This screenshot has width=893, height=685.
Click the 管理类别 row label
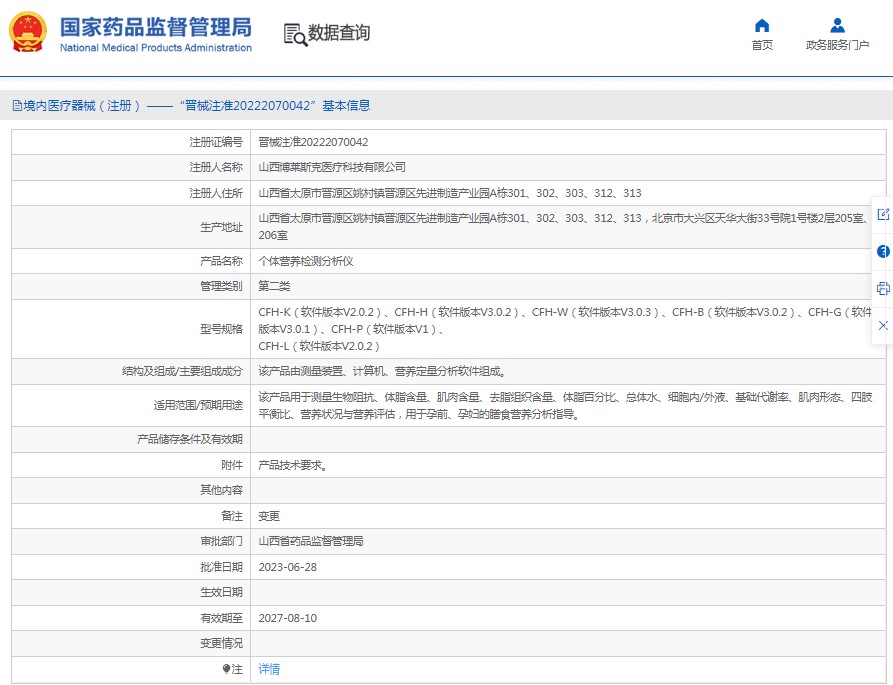[221, 286]
